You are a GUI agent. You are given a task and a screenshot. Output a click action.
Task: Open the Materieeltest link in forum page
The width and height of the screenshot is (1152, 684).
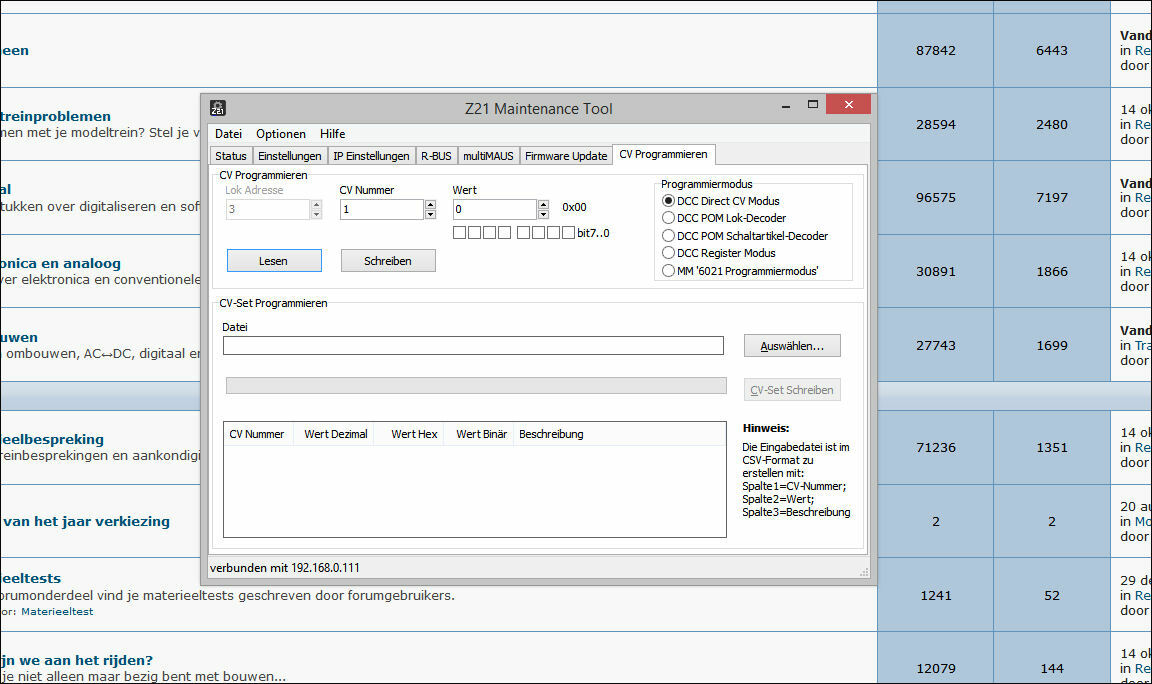pos(57,611)
